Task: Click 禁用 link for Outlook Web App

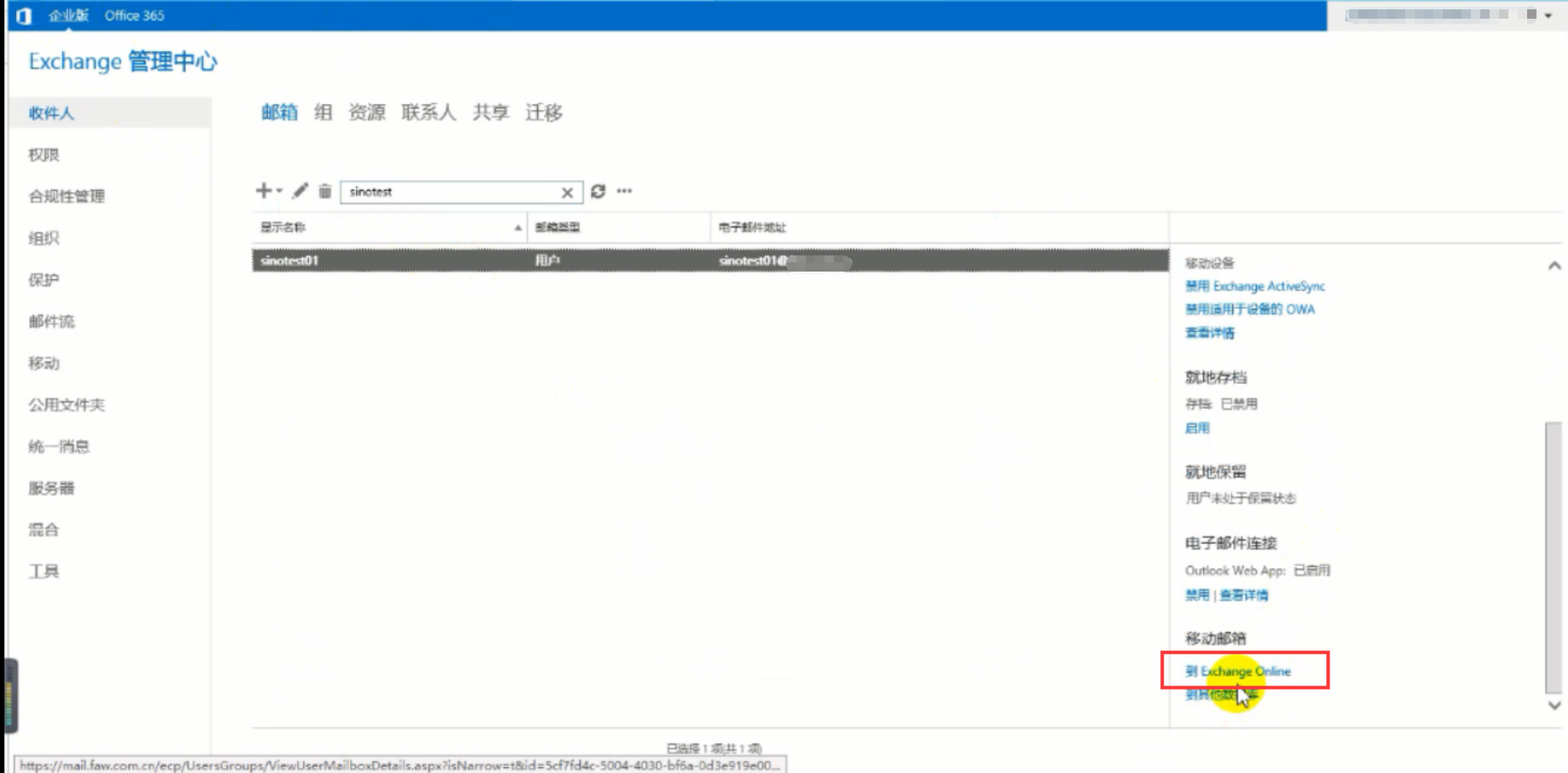Action: [1197, 595]
